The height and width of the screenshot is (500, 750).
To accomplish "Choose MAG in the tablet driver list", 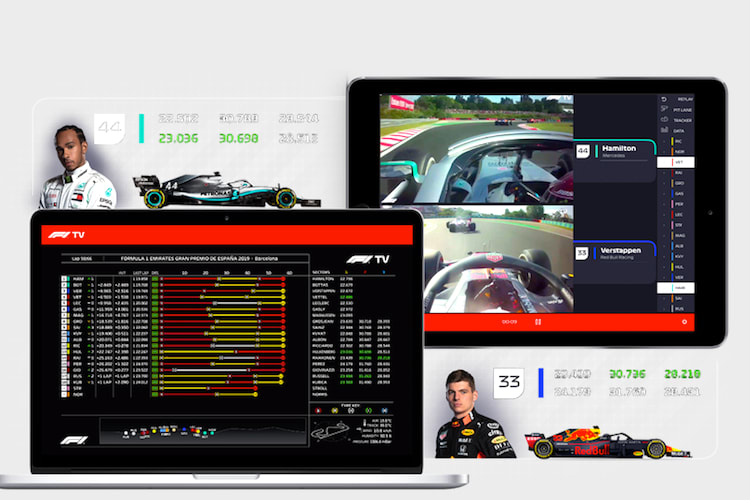I will click(x=676, y=235).
